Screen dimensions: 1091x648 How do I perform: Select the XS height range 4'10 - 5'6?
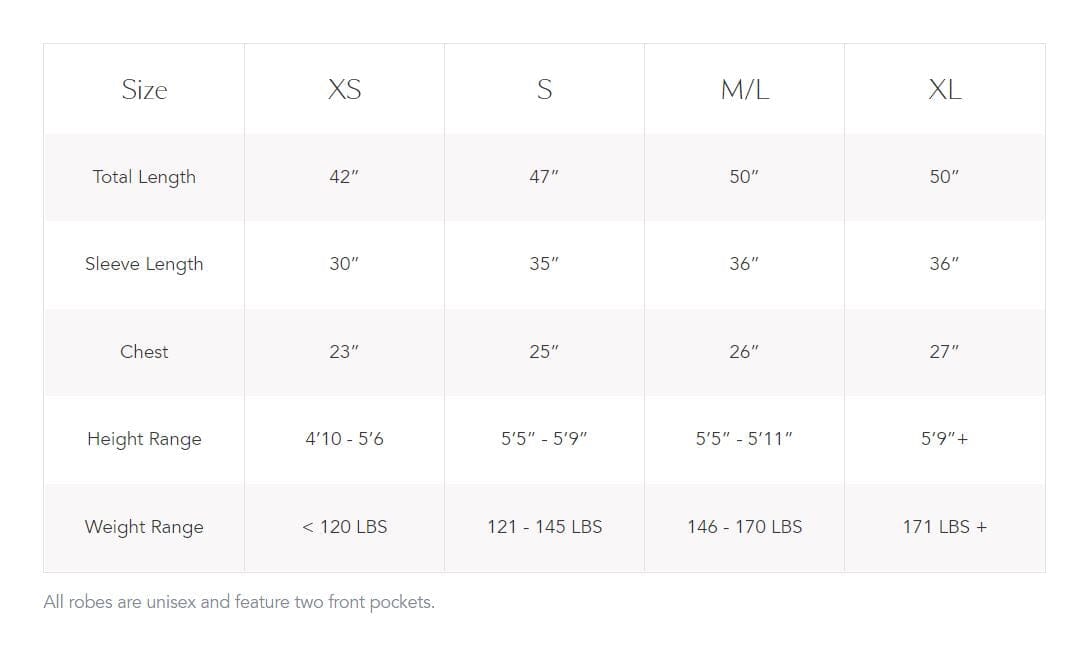344,439
